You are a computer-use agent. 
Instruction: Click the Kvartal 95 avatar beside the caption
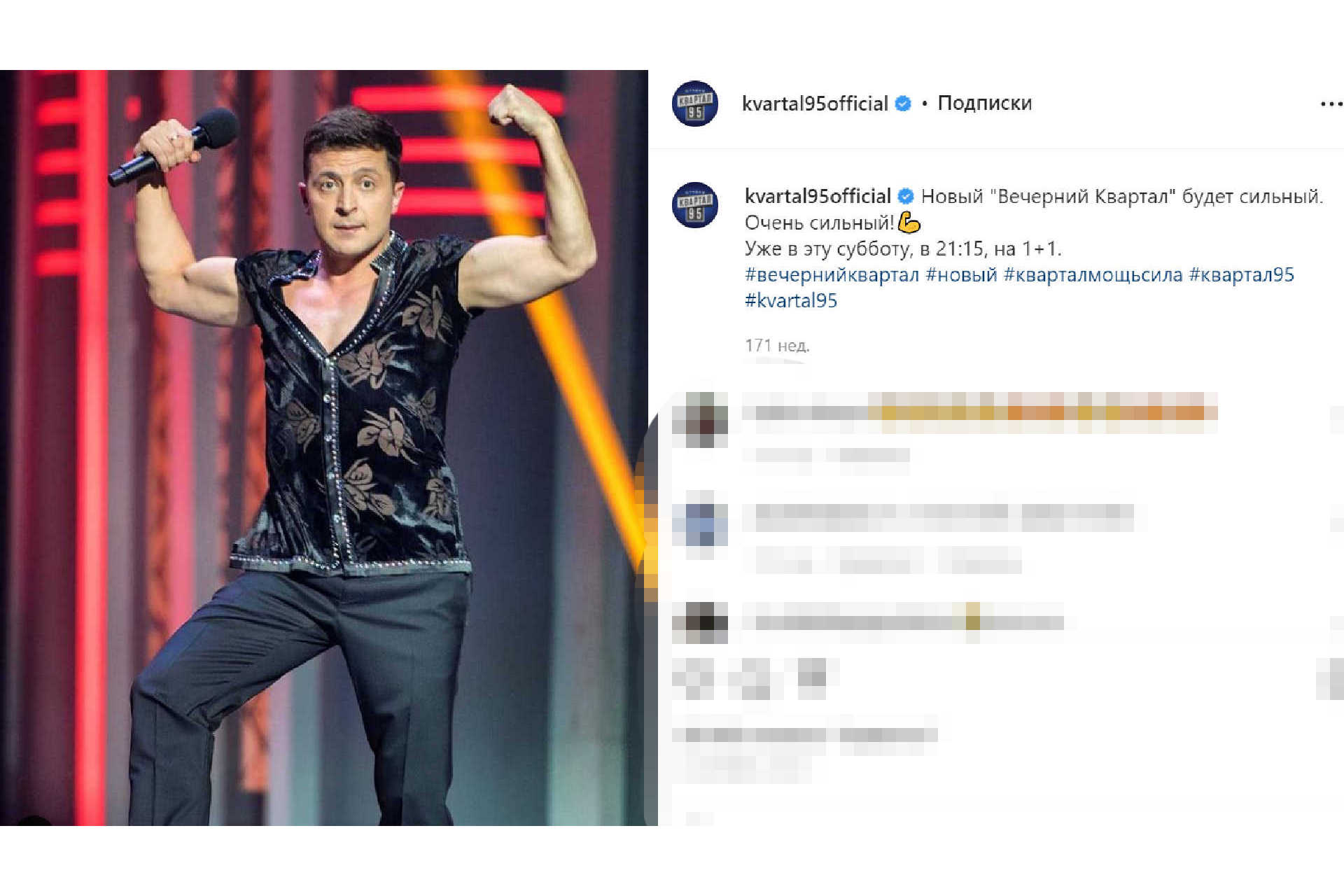point(695,204)
